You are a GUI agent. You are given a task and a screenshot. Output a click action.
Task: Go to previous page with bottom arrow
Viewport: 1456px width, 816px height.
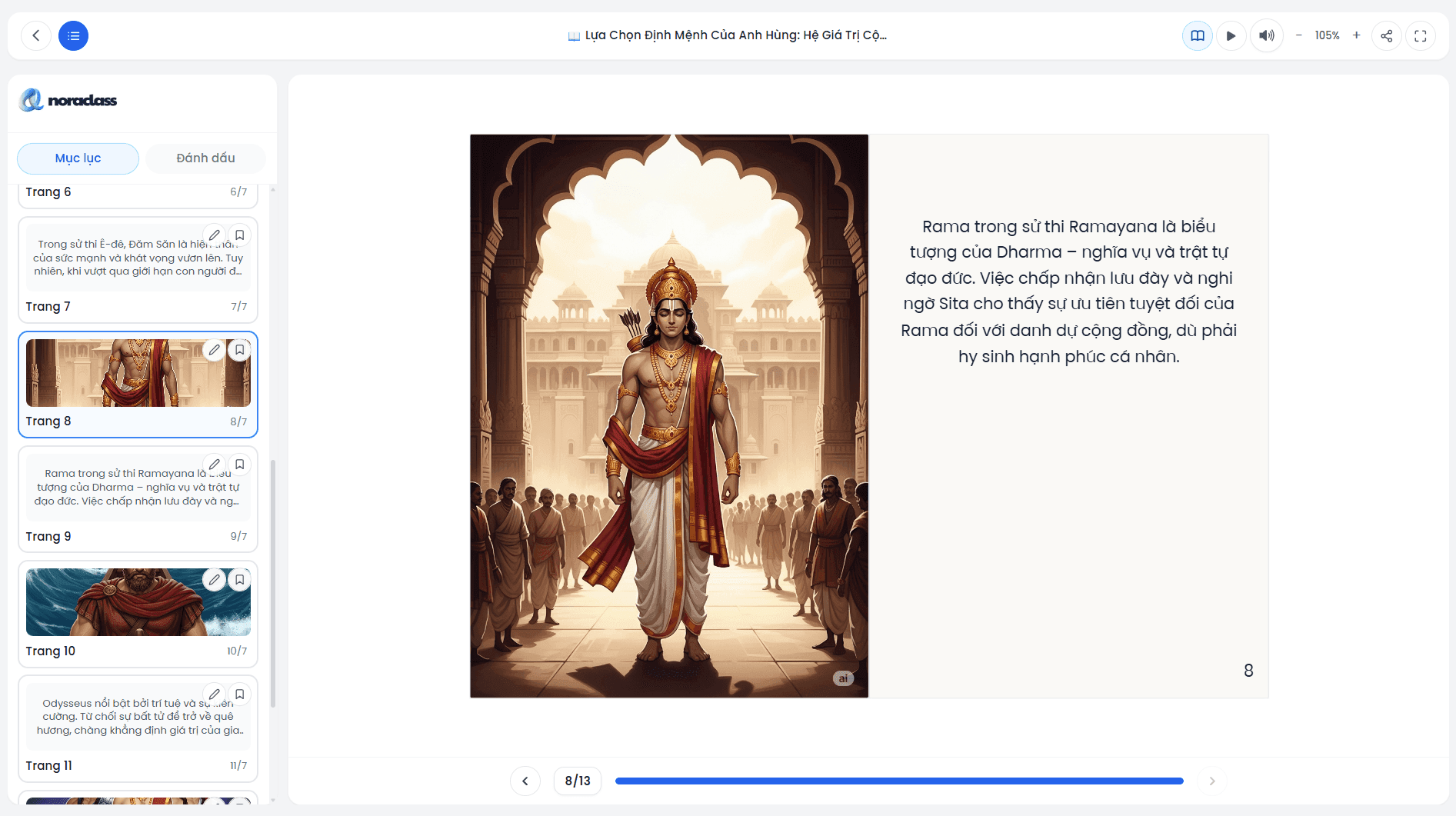coord(525,781)
